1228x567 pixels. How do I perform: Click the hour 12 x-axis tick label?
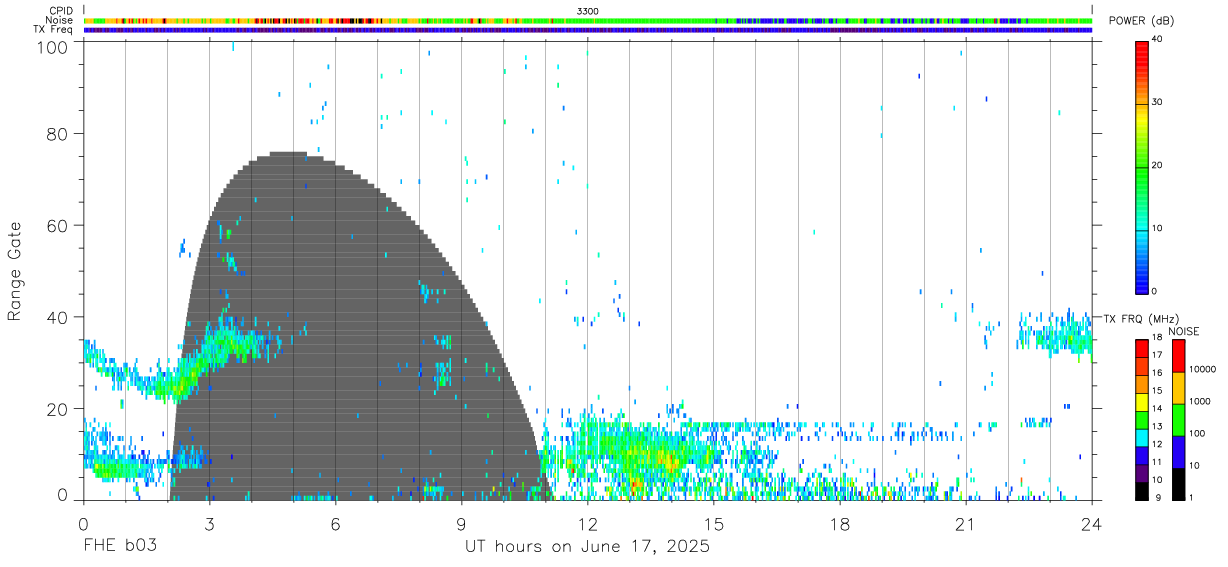tap(587, 522)
